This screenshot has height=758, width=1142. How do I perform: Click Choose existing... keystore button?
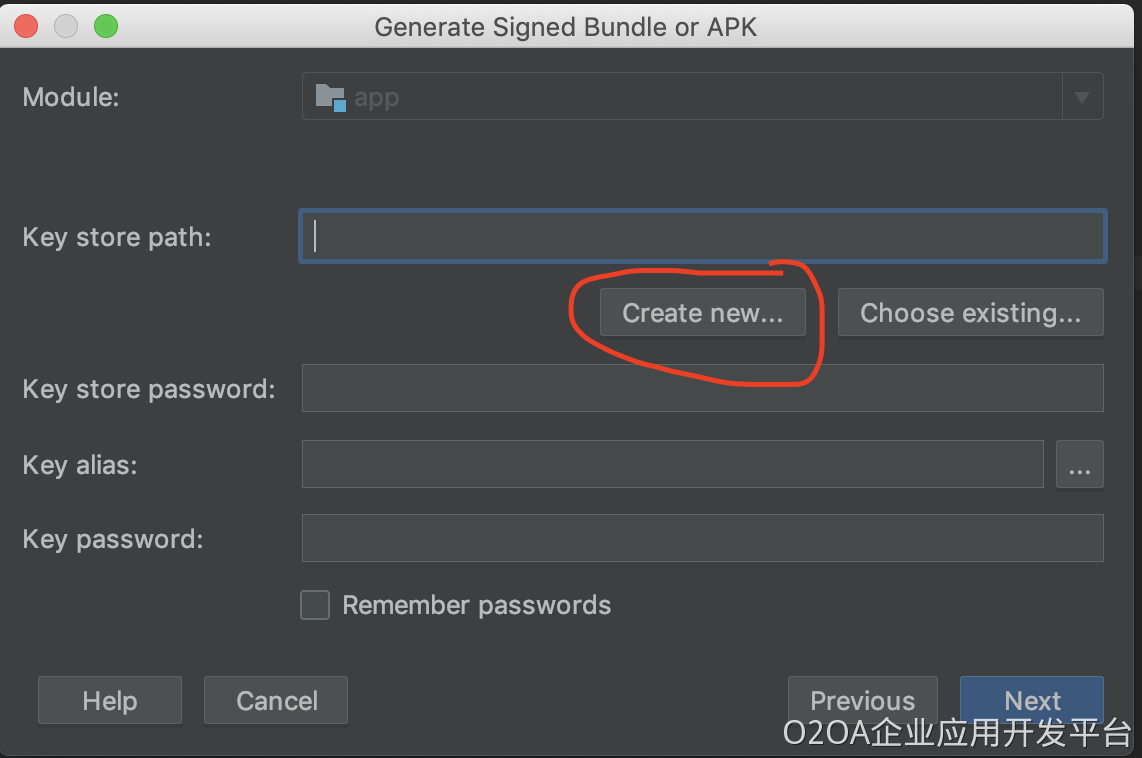coord(970,313)
